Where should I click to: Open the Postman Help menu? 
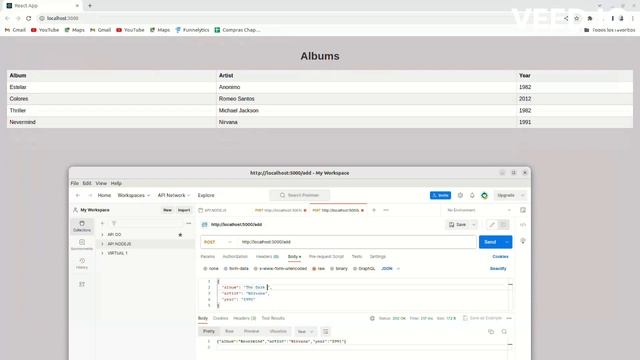click(116, 183)
